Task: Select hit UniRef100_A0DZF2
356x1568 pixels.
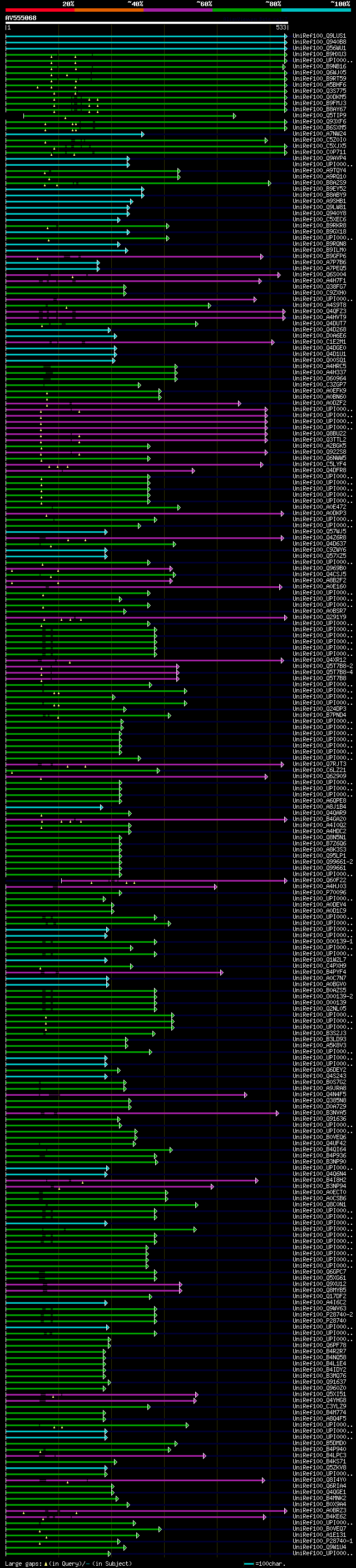Action: point(319,403)
